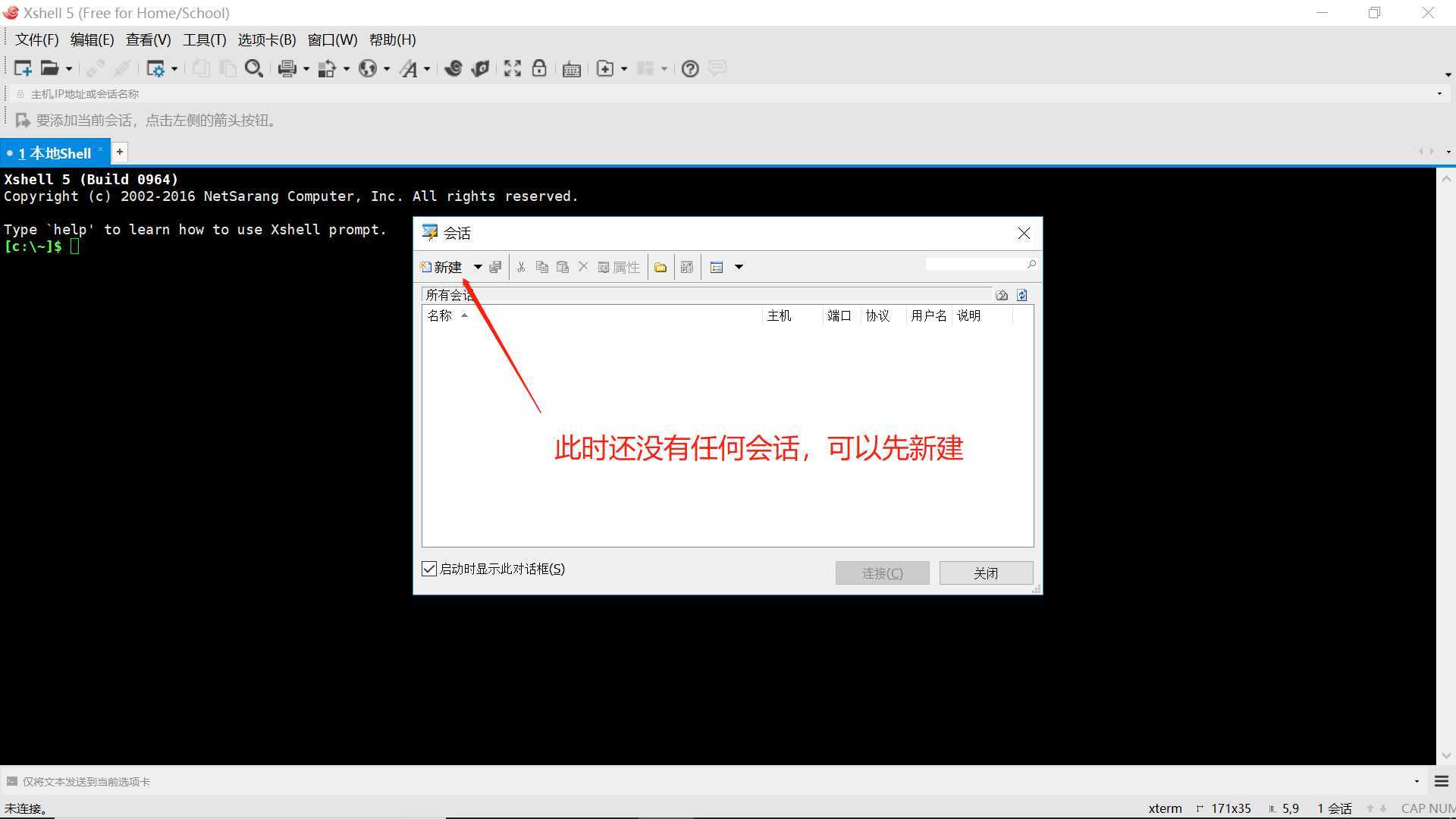
Task: Open the 查看(V) menu
Action: 148,39
